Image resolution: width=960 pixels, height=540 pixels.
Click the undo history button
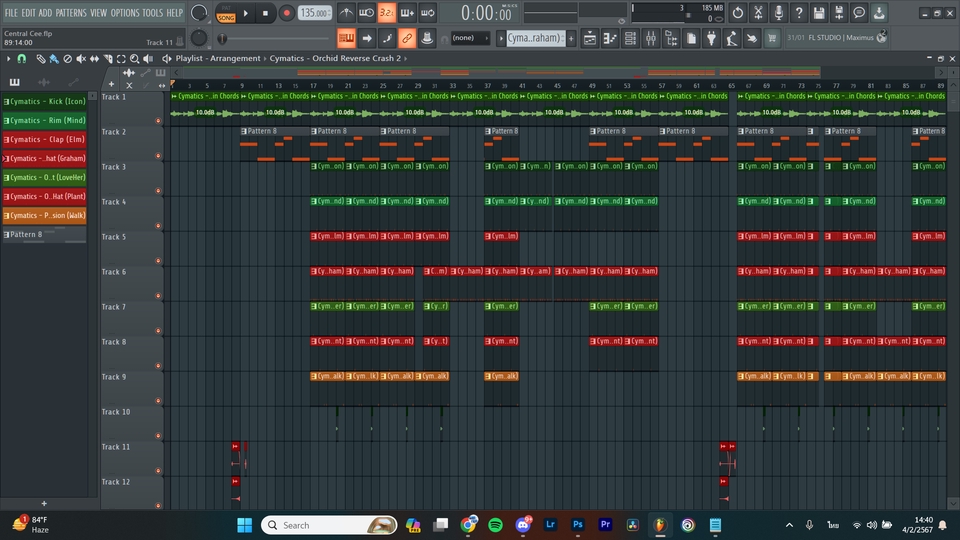tap(738, 12)
